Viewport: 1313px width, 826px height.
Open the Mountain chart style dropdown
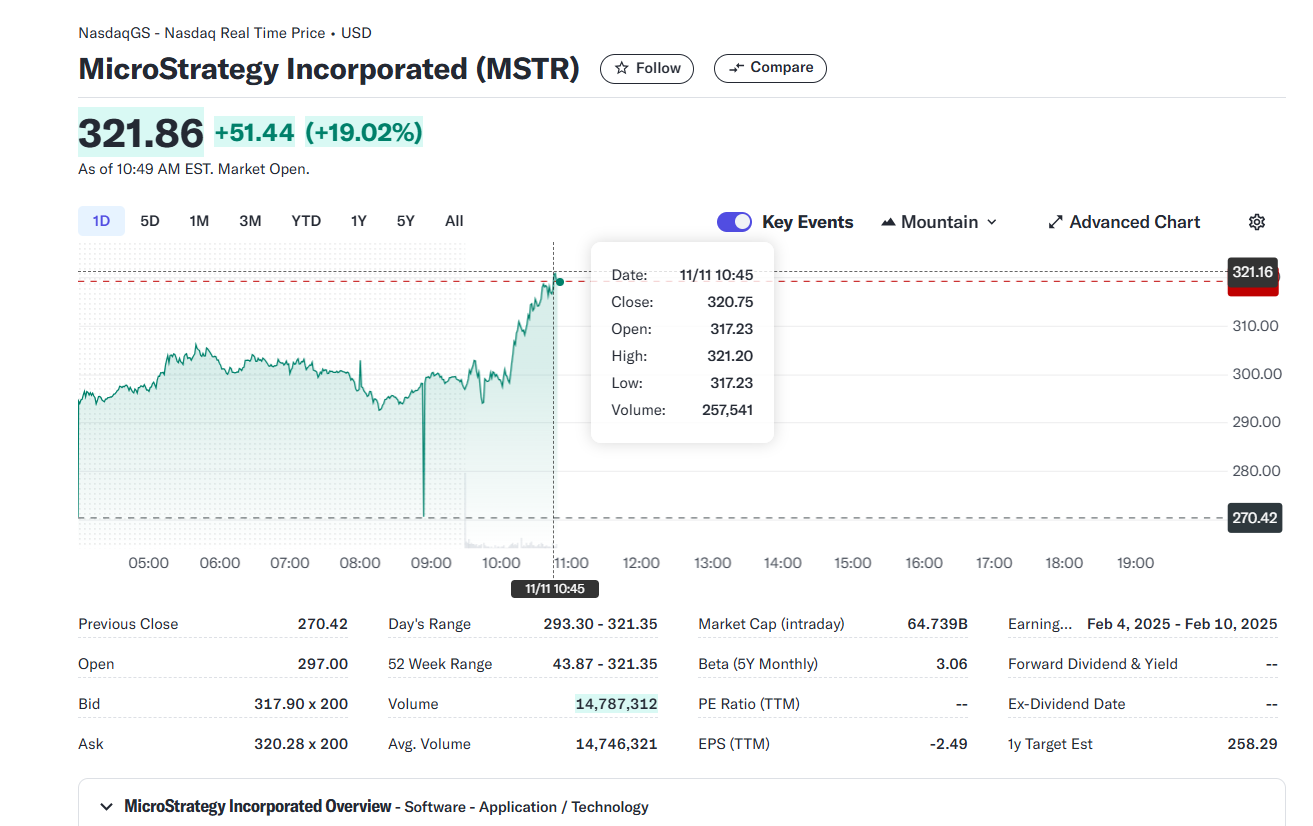pyautogui.click(x=939, y=222)
